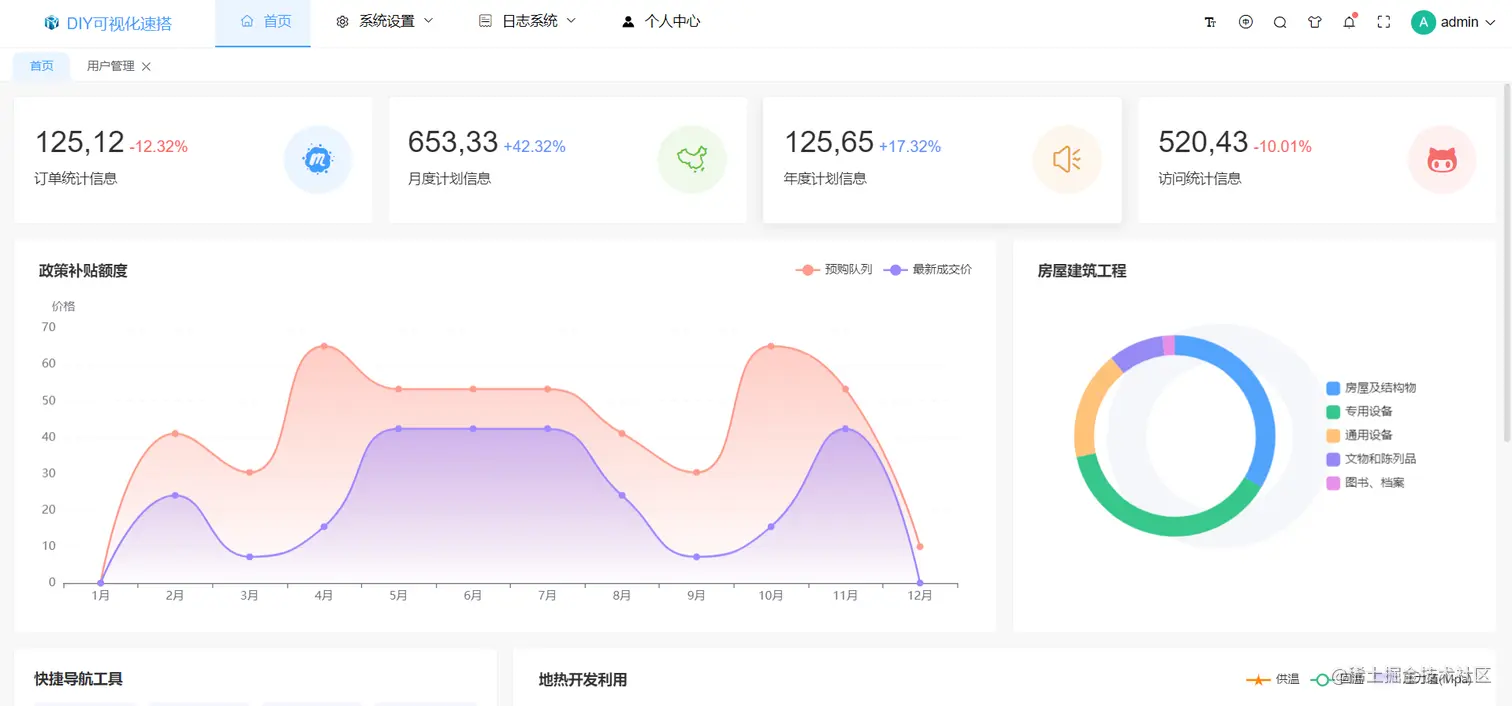Viewport: 1512px width, 706px height.
Task: Switch to the 首页 page tab
Action: point(42,66)
